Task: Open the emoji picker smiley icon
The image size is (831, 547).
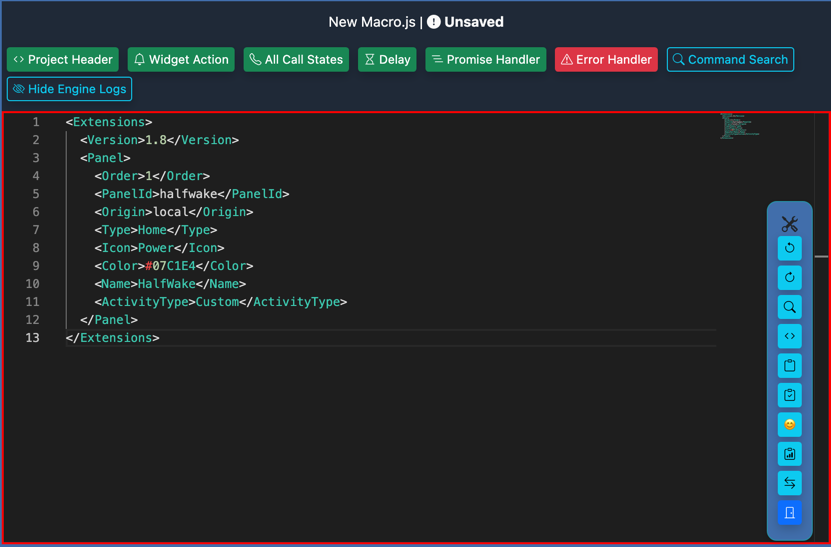Action: point(789,425)
